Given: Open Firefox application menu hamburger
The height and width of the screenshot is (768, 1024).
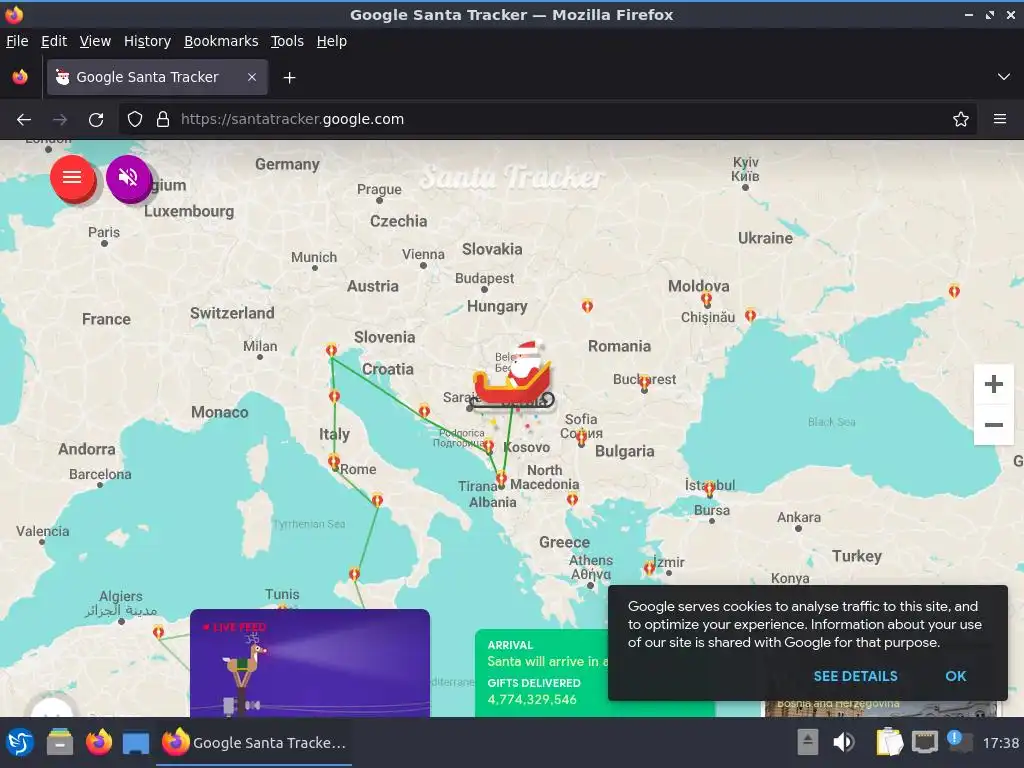Looking at the screenshot, I should (999, 120).
